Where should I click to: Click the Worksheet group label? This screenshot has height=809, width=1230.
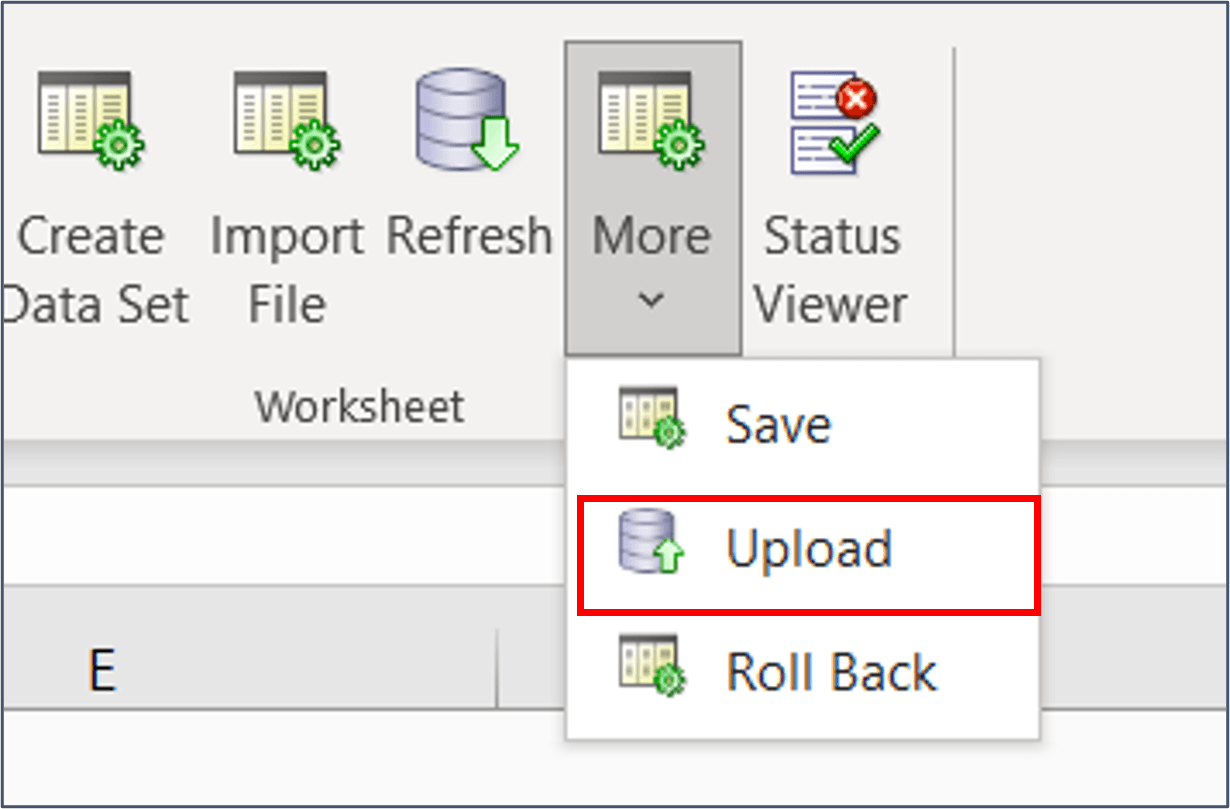click(360, 404)
